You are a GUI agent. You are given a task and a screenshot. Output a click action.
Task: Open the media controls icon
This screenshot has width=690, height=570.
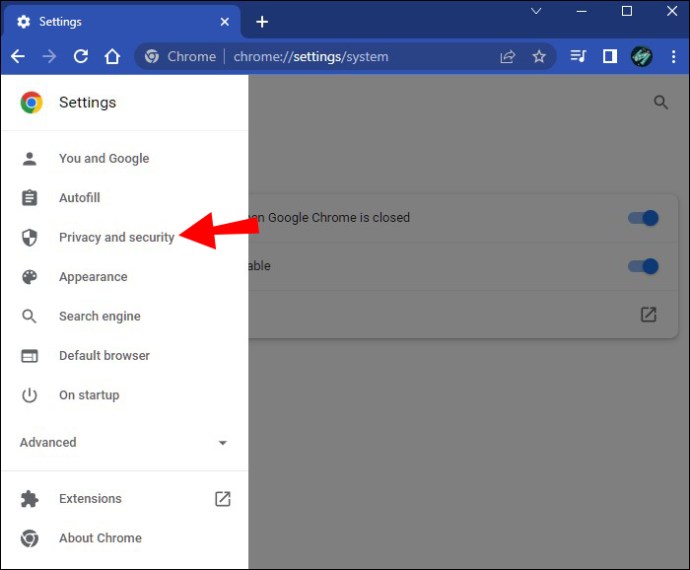(578, 56)
